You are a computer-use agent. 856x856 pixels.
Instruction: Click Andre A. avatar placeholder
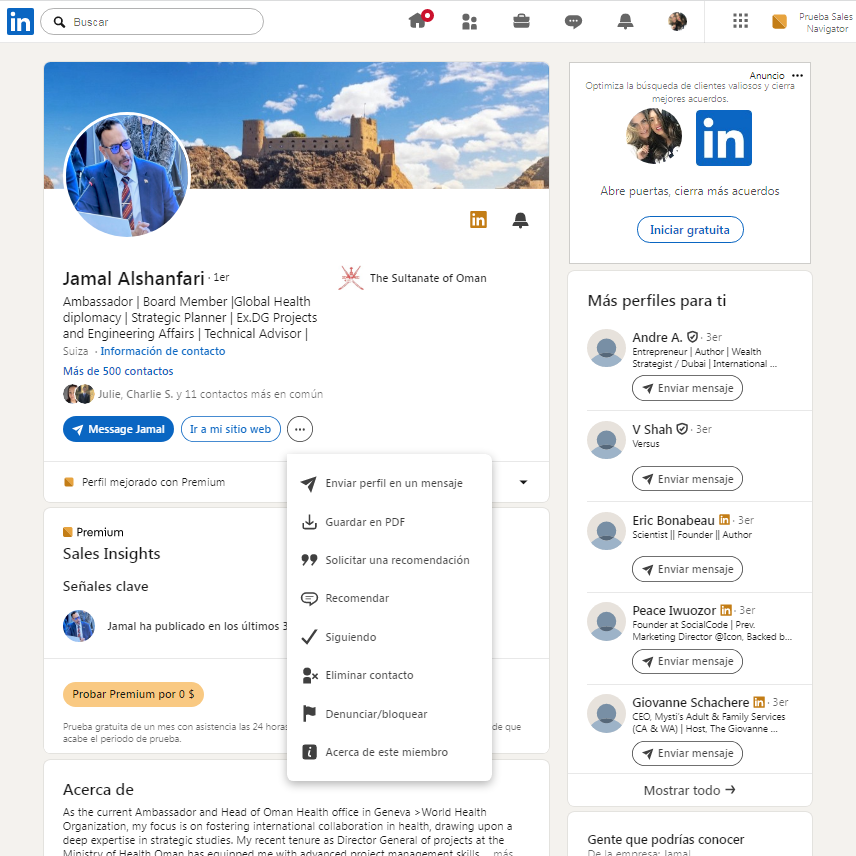(607, 348)
